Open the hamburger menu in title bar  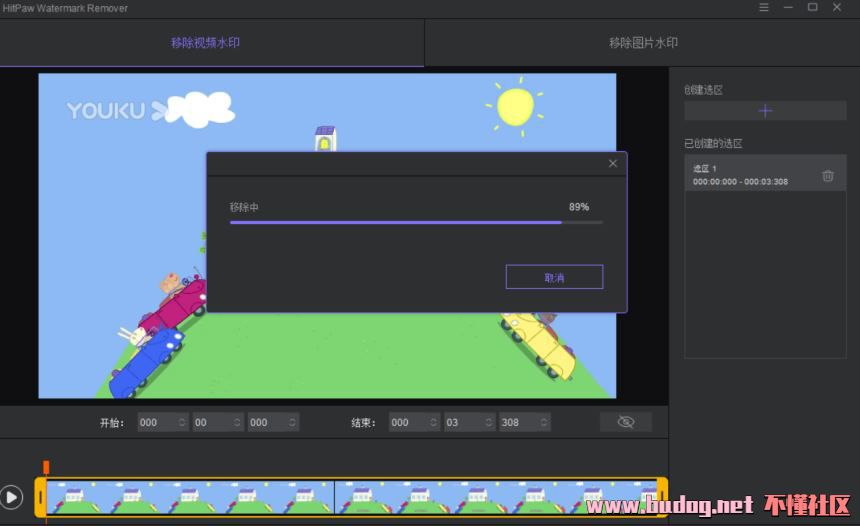pos(763,8)
